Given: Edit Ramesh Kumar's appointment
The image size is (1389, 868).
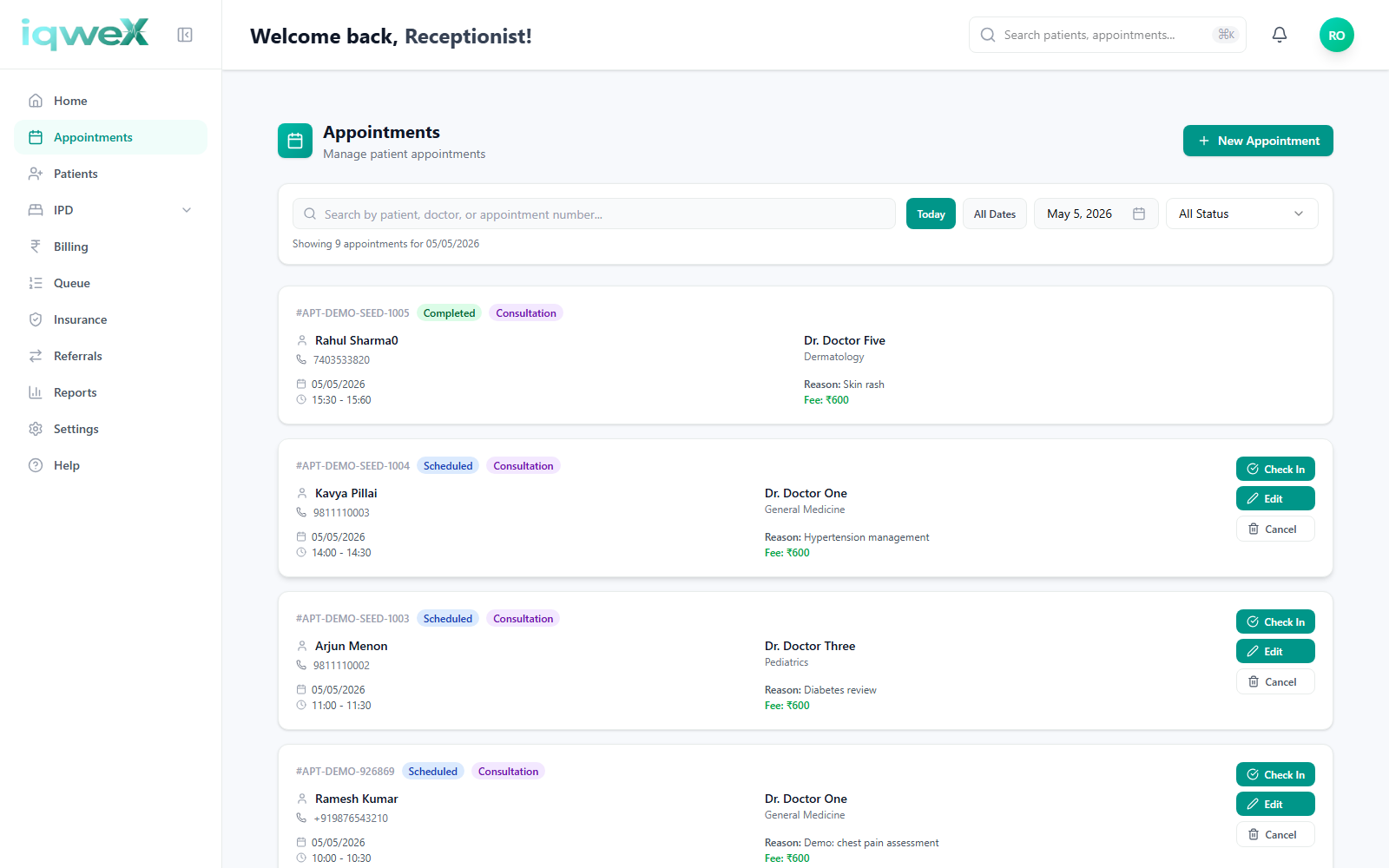Looking at the screenshot, I should pos(1275,804).
